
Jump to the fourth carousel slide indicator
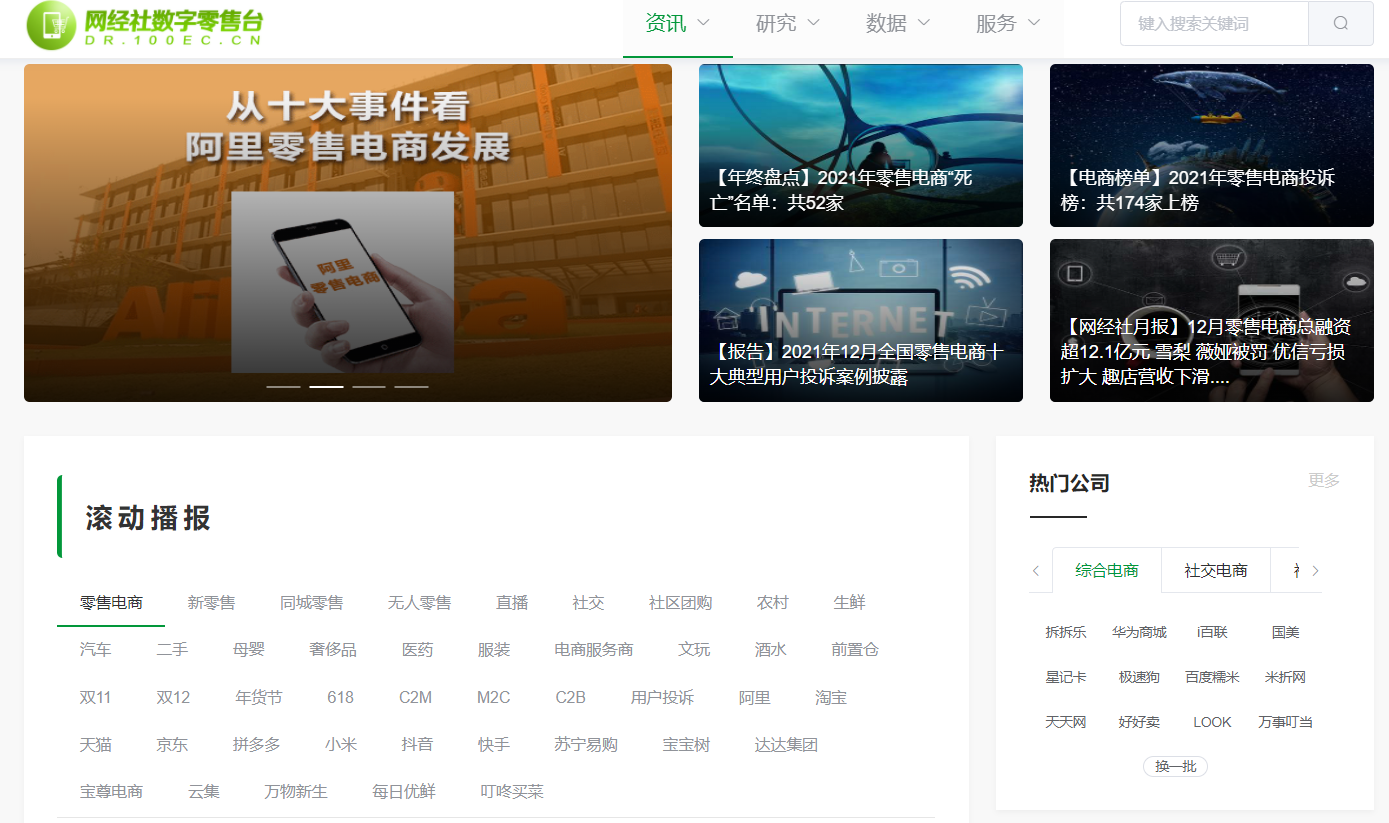click(411, 386)
